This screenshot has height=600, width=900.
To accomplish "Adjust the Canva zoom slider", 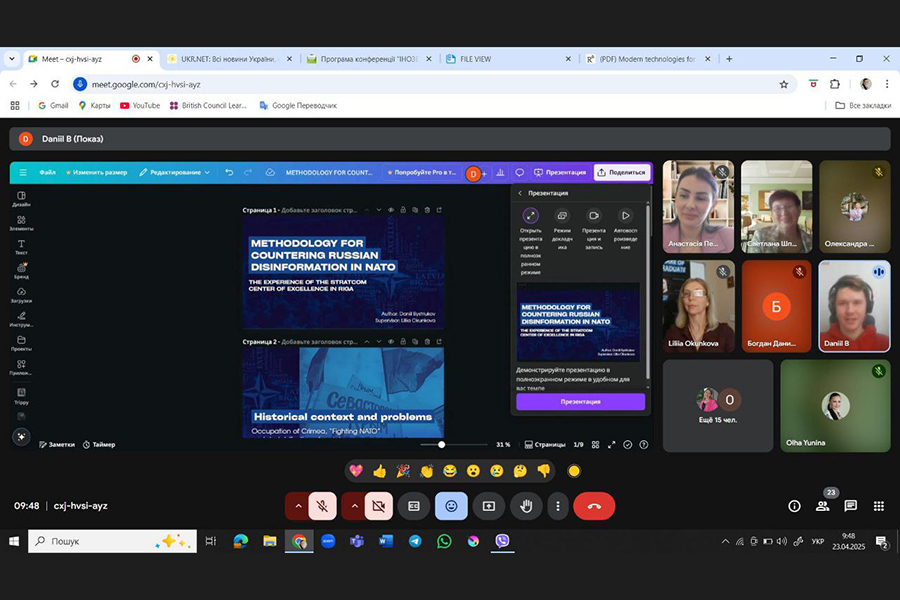I will pos(441,444).
